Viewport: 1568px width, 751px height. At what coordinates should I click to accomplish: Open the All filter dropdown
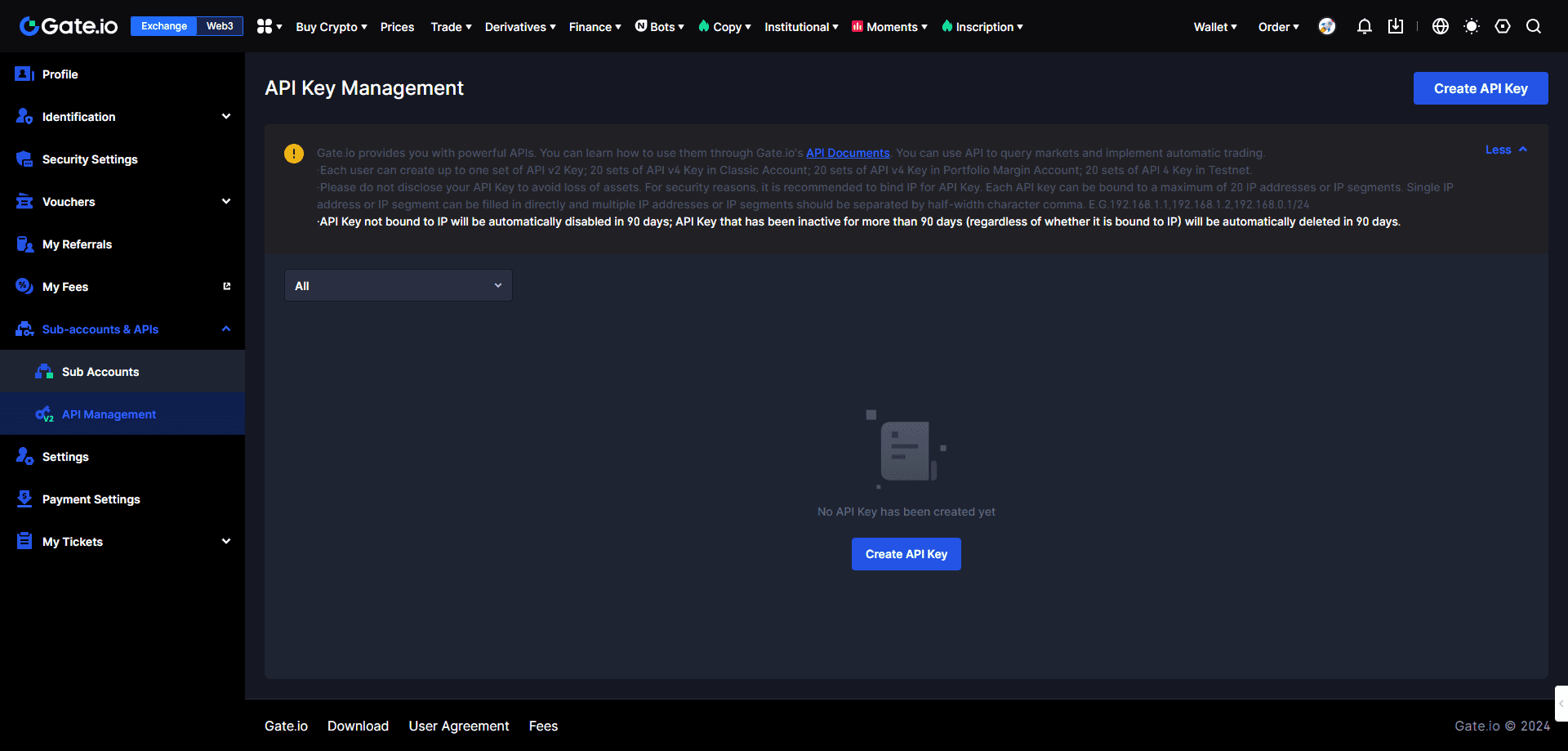click(x=398, y=286)
